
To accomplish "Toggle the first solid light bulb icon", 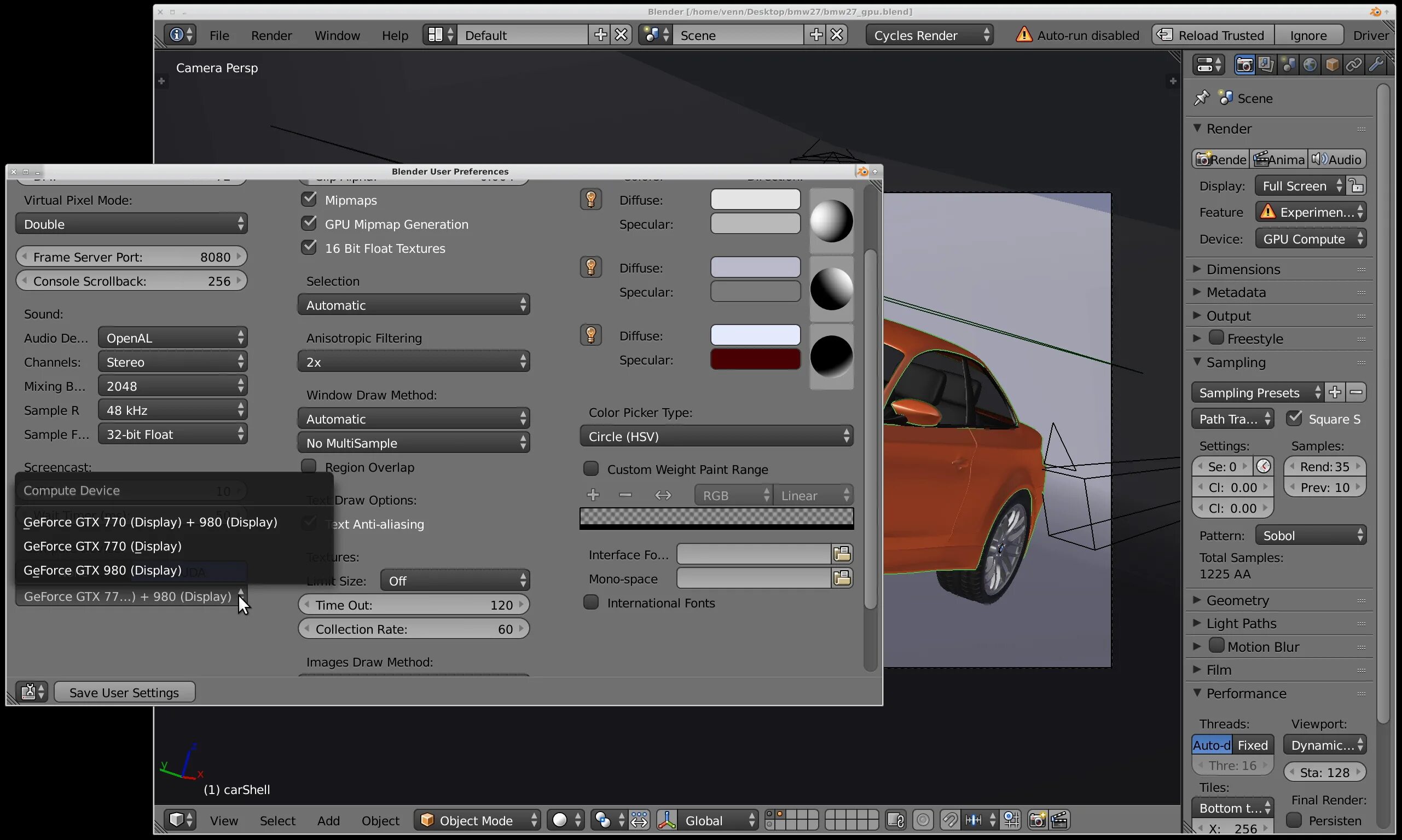I will pyautogui.click(x=590, y=200).
